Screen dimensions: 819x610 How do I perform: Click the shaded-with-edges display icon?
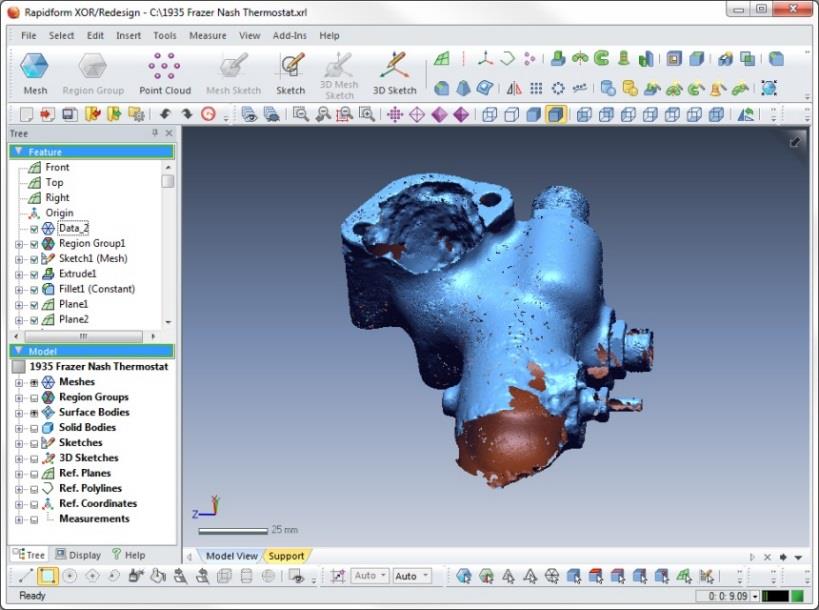[x=555, y=114]
